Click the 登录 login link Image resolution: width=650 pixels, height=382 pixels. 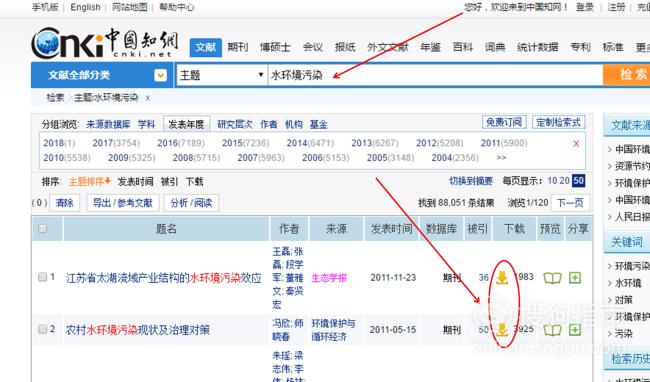[585, 7]
